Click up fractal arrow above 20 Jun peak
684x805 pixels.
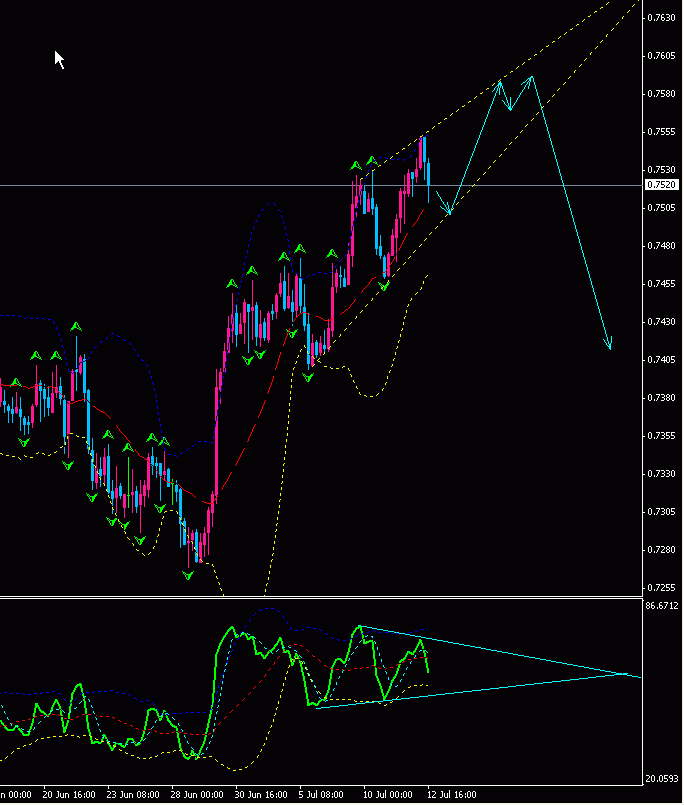(x=75, y=326)
